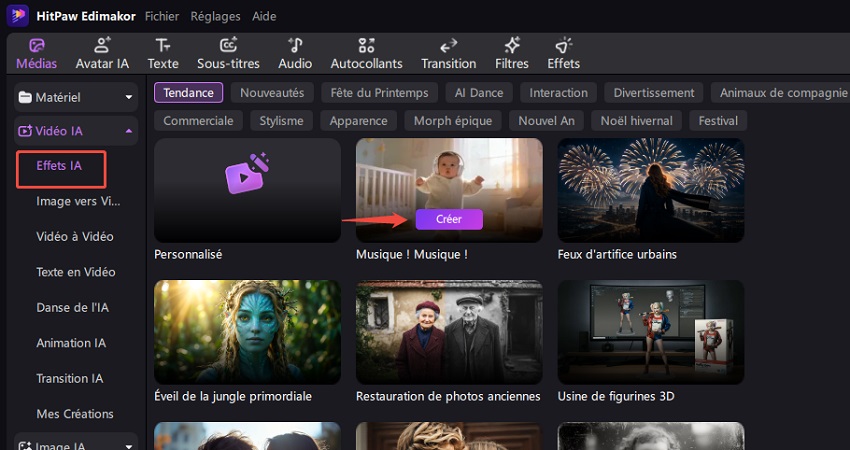Click the Vidéo IA section icon

(25, 131)
